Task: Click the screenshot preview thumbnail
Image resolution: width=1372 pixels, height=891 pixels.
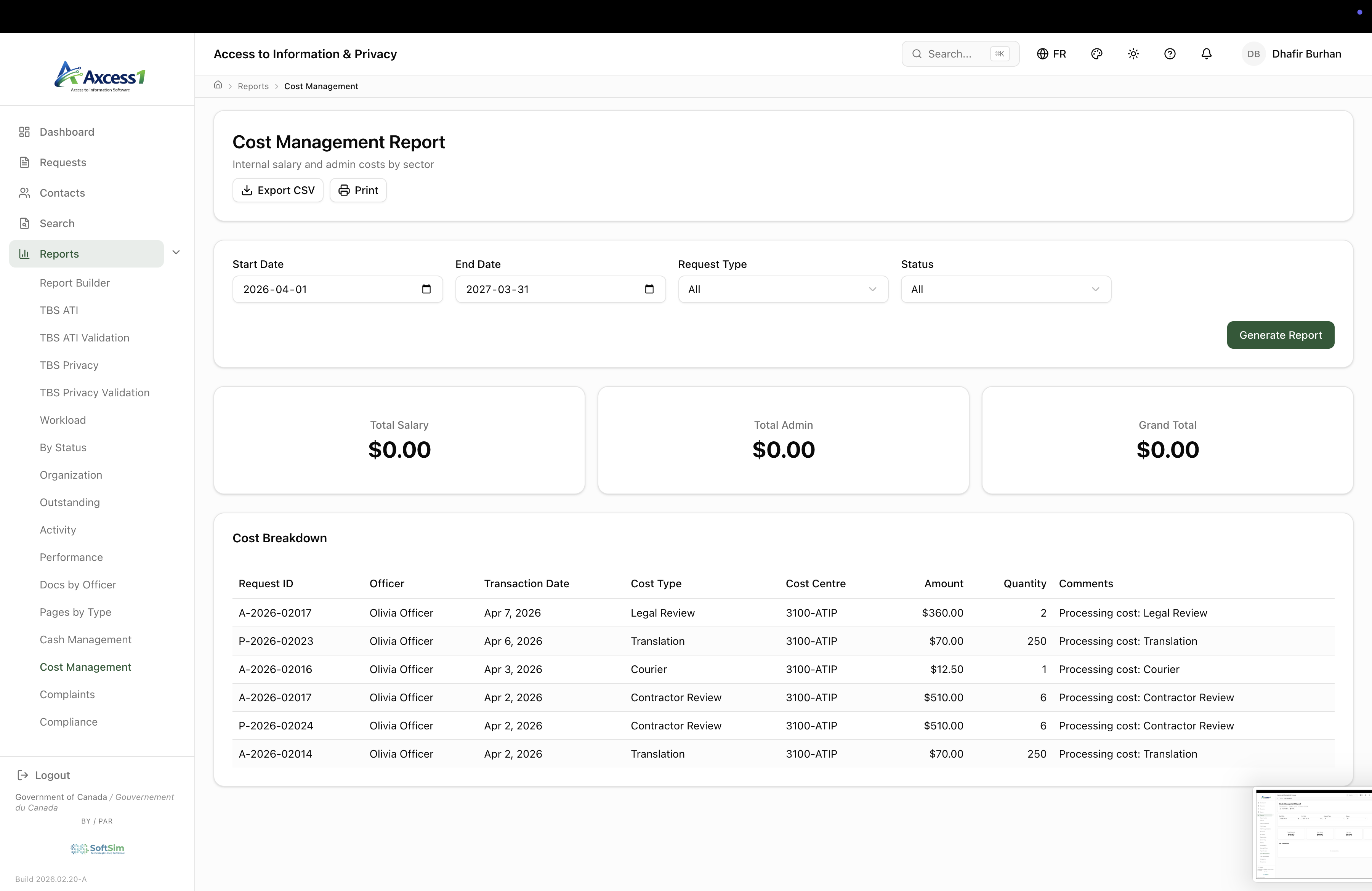Action: pyautogui.click(x=1313, y=835)
